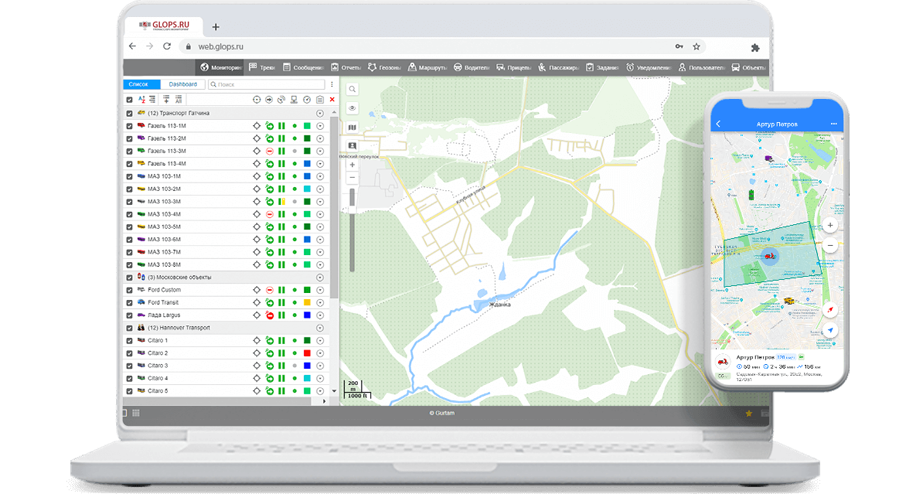
Task: Click the green bars icon for МАЗ 103-1М
Action: pos(281,176)
